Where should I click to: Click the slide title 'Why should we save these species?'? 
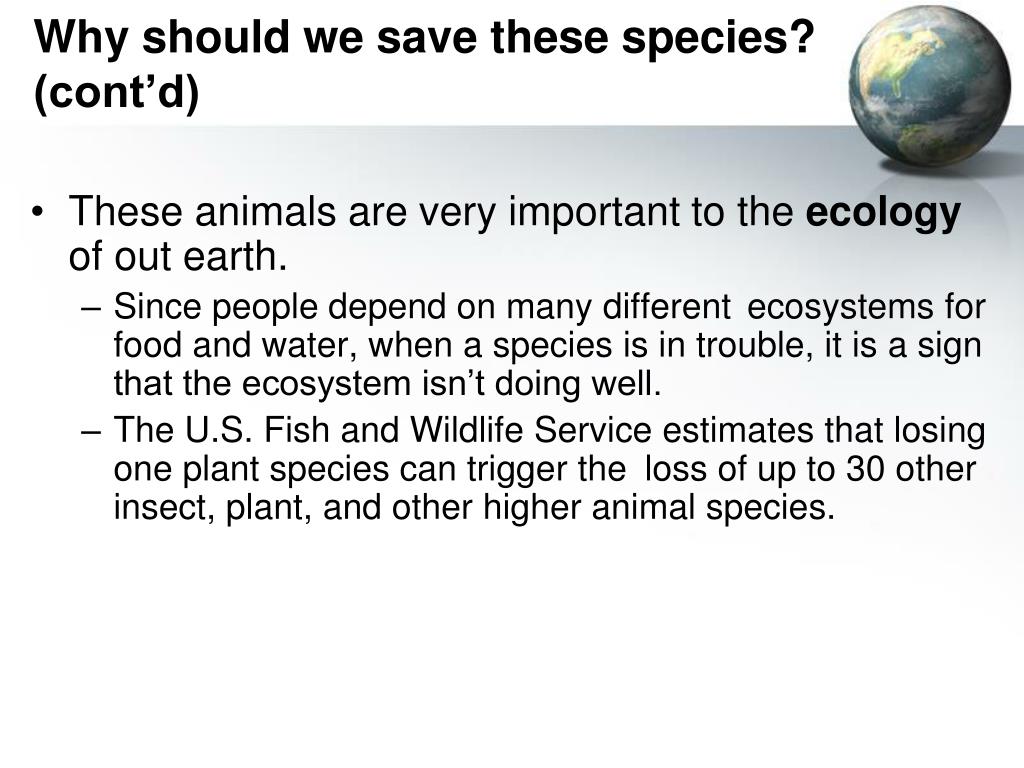point(424,37)
